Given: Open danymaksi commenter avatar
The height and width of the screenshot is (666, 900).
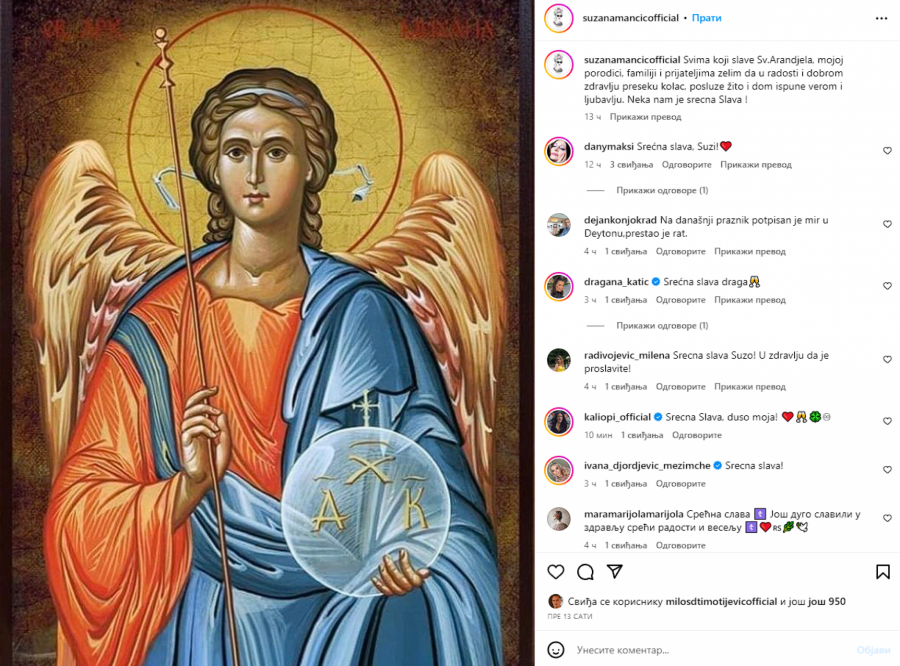Looking at the screenshot, I should click(558, 151).
